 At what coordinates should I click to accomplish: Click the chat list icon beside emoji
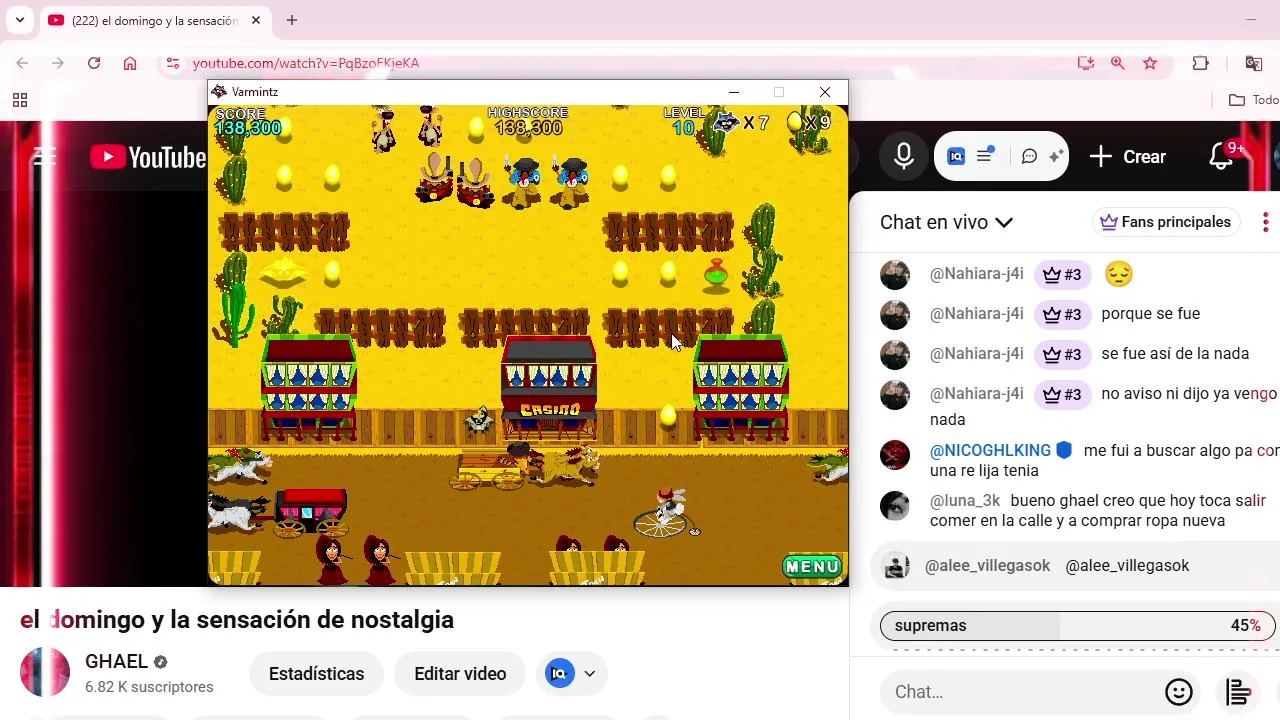click(1238, 692)
